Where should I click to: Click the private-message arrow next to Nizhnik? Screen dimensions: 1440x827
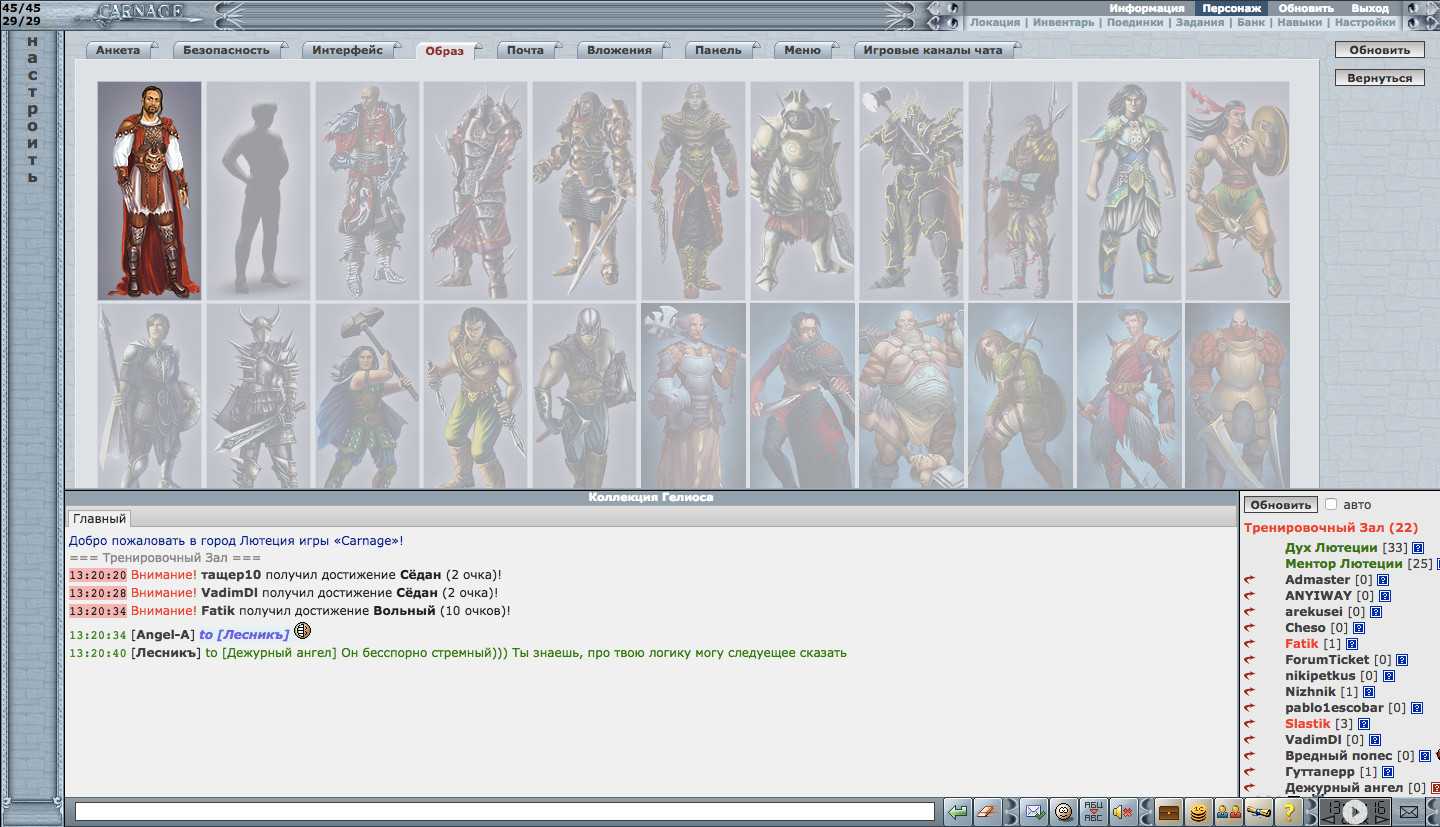coord(1248,692)
